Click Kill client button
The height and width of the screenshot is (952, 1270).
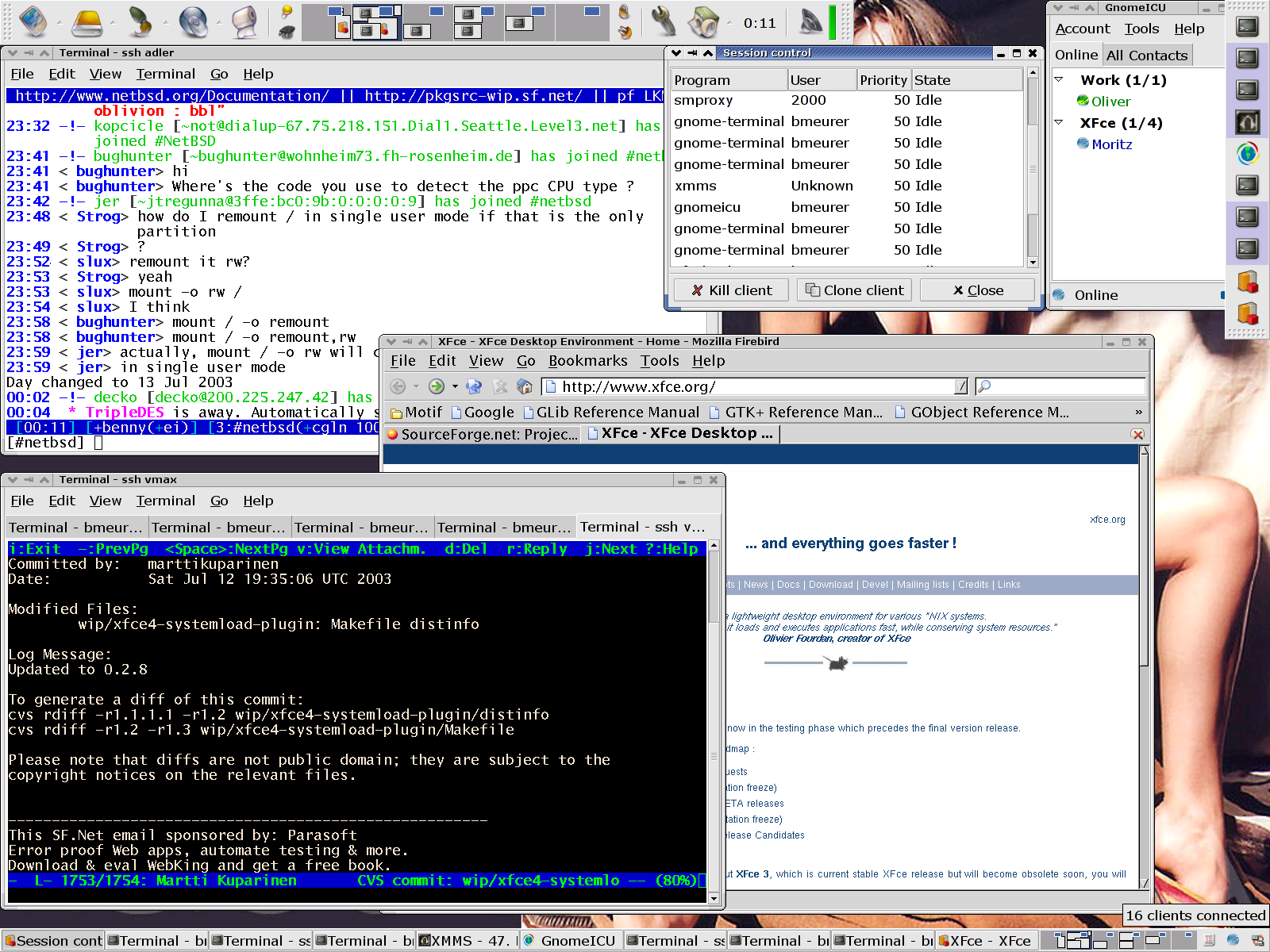731,290
